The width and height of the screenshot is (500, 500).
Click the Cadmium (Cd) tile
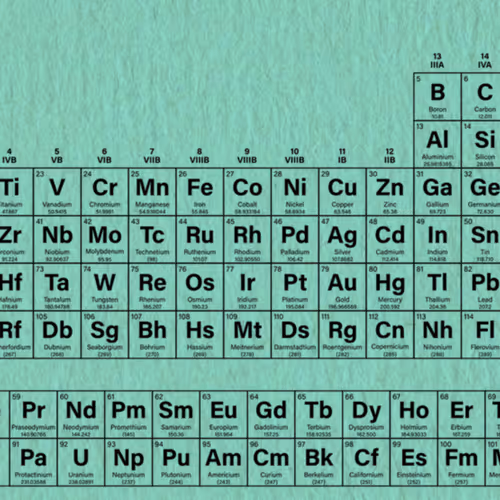pos(390,240)
